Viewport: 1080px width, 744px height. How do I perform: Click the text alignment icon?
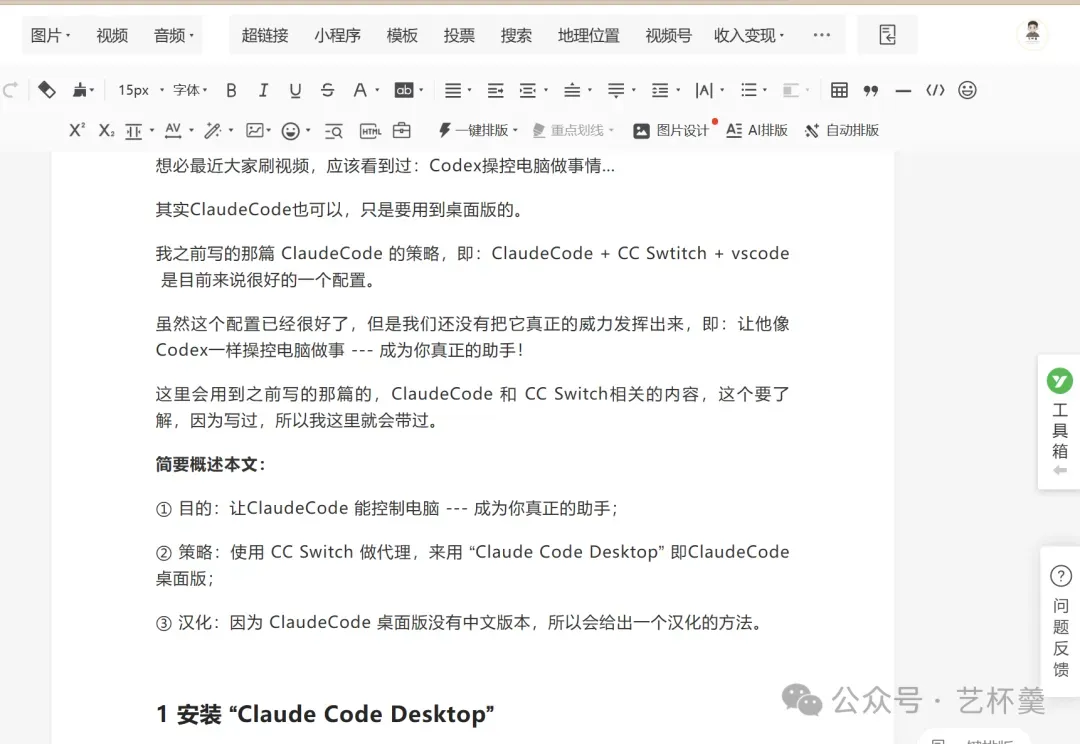pyautogui.click(x=453, y=90)
